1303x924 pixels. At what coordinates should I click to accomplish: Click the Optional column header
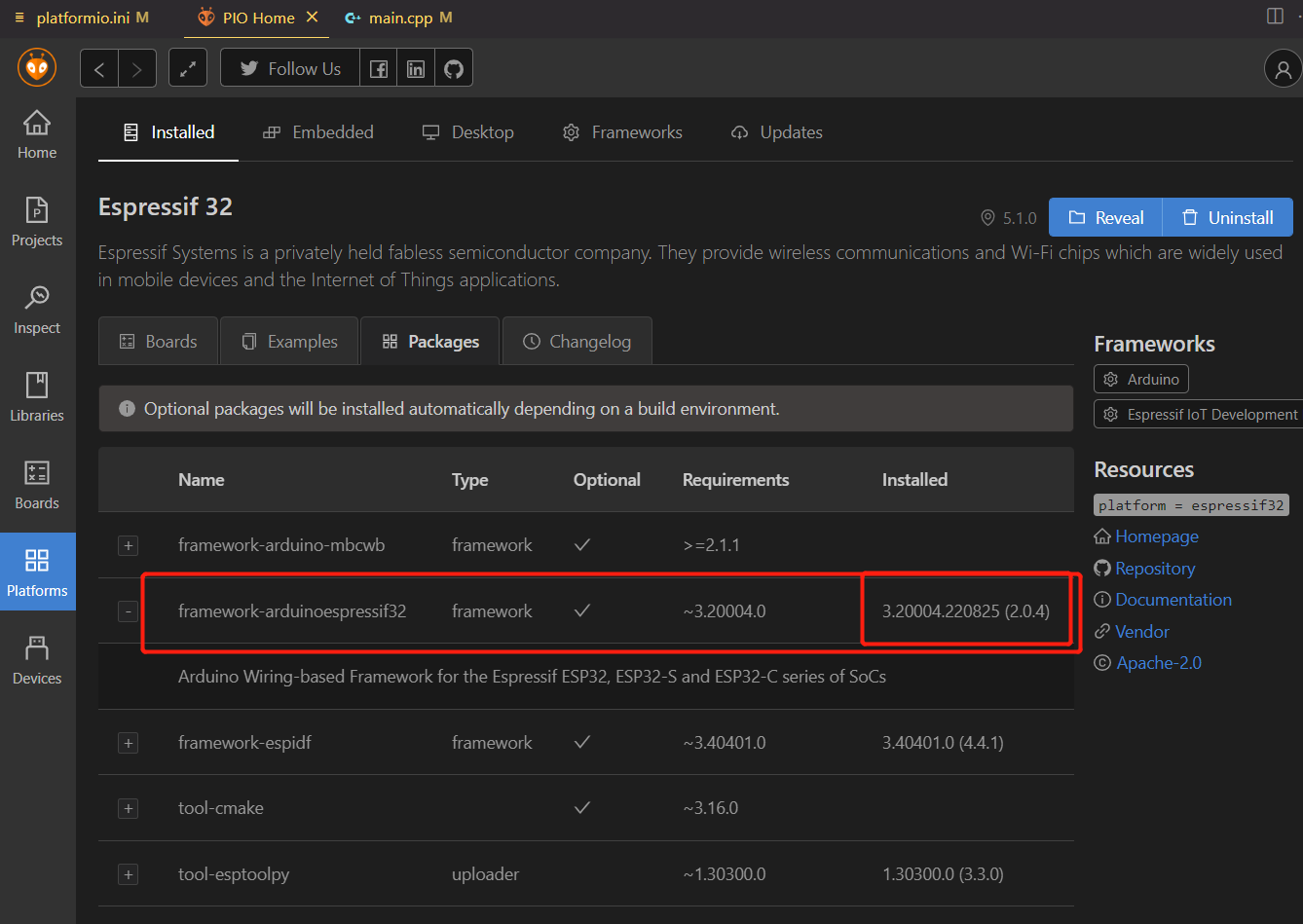point(607,480)
